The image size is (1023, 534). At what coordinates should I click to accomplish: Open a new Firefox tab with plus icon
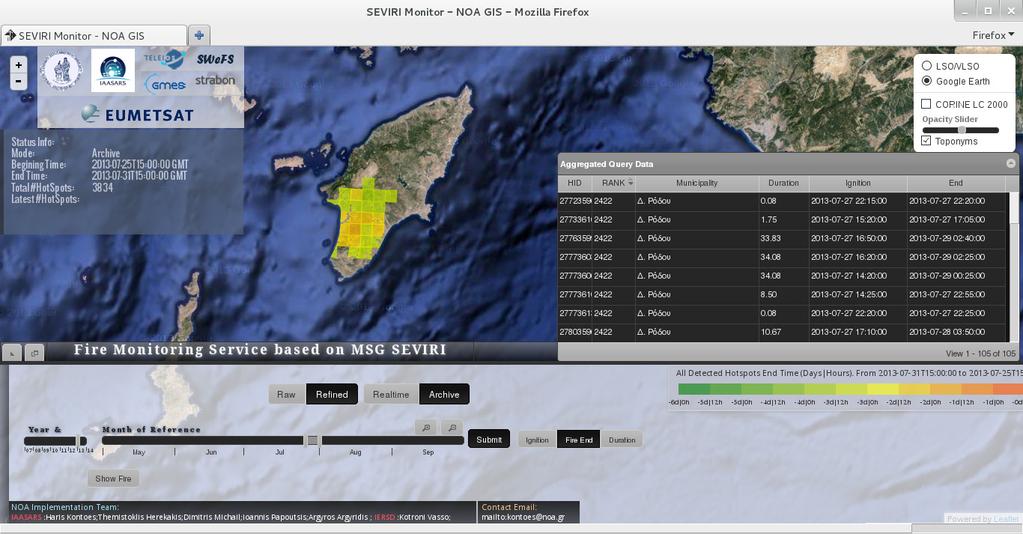tap(199, 35)
